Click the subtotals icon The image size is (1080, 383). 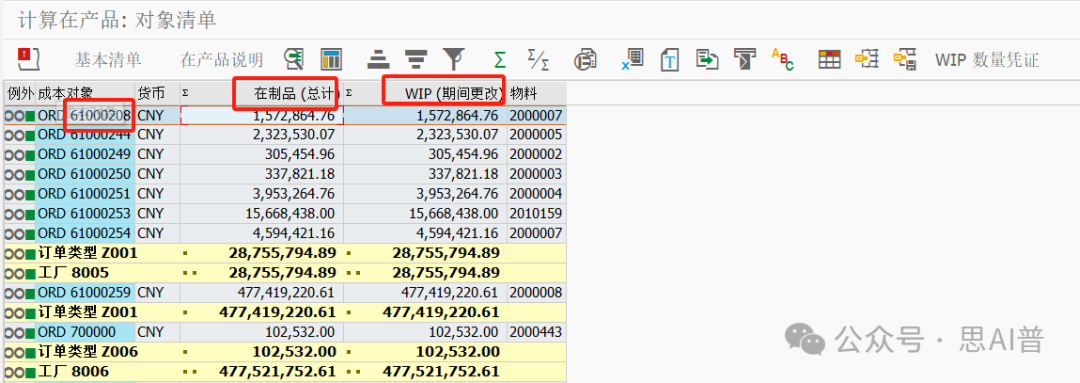[538, 59]
